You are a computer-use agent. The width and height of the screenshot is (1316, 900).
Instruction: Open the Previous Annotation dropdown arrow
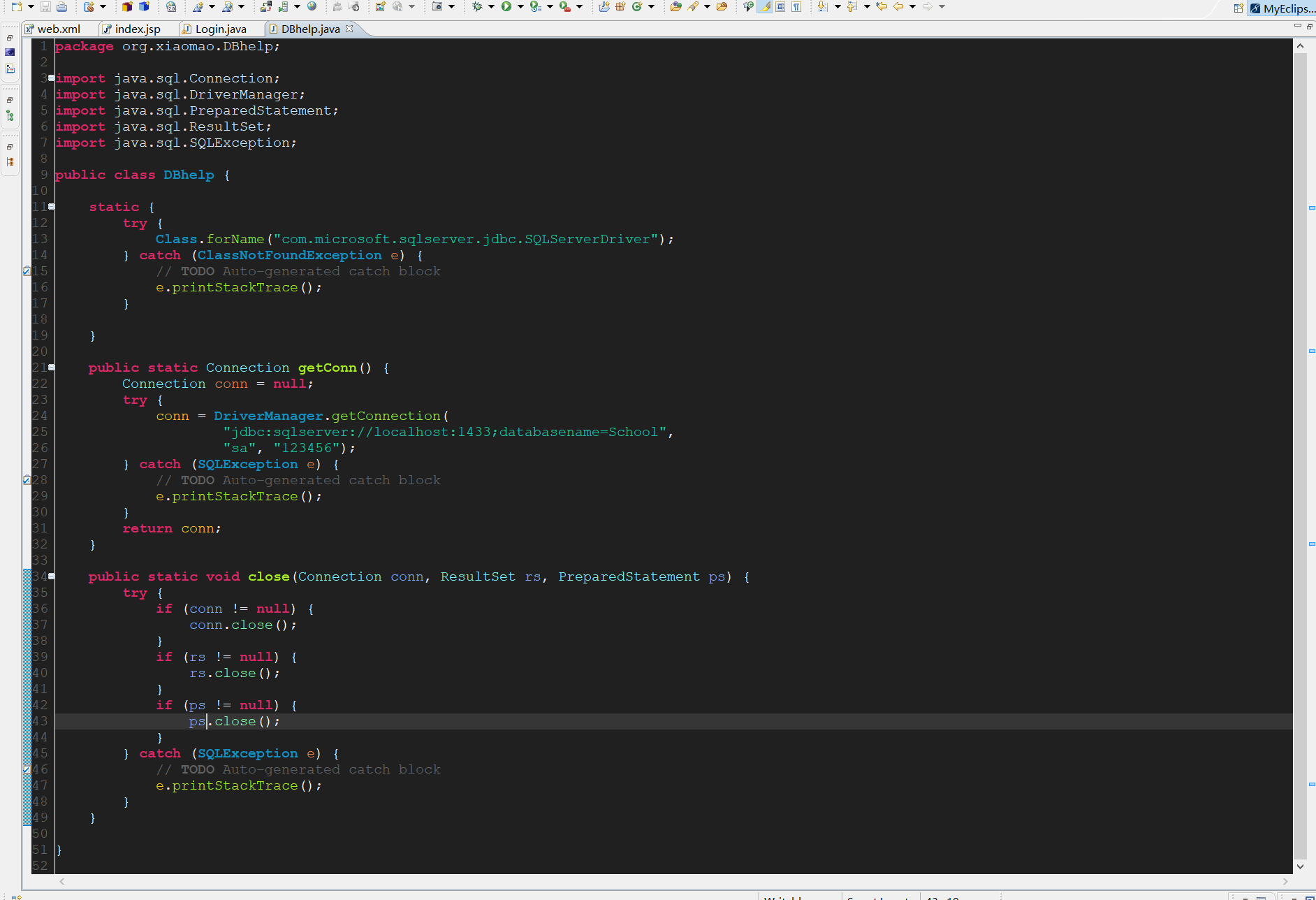click(x=867, y=7)
